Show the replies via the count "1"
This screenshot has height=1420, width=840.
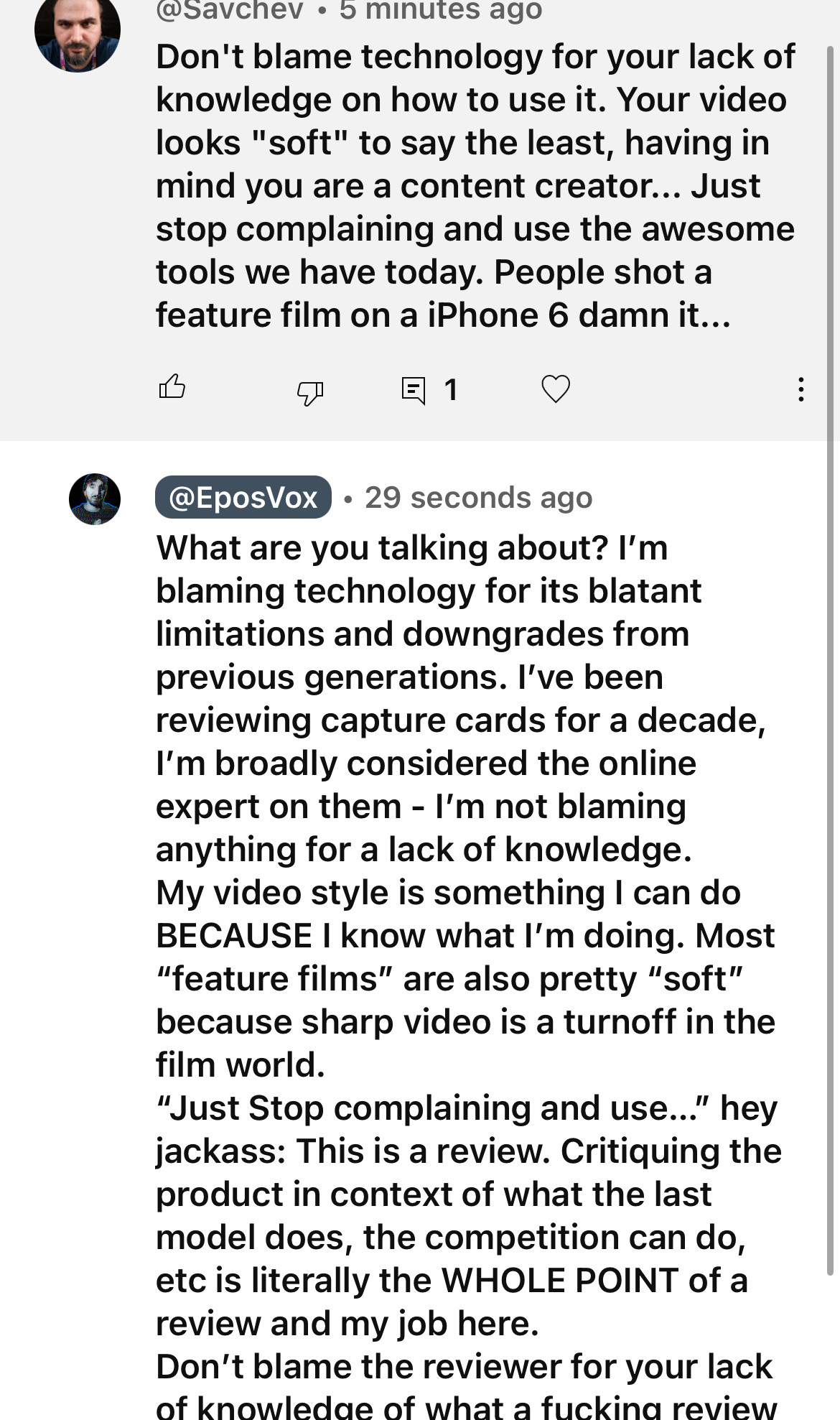(451, 390)
